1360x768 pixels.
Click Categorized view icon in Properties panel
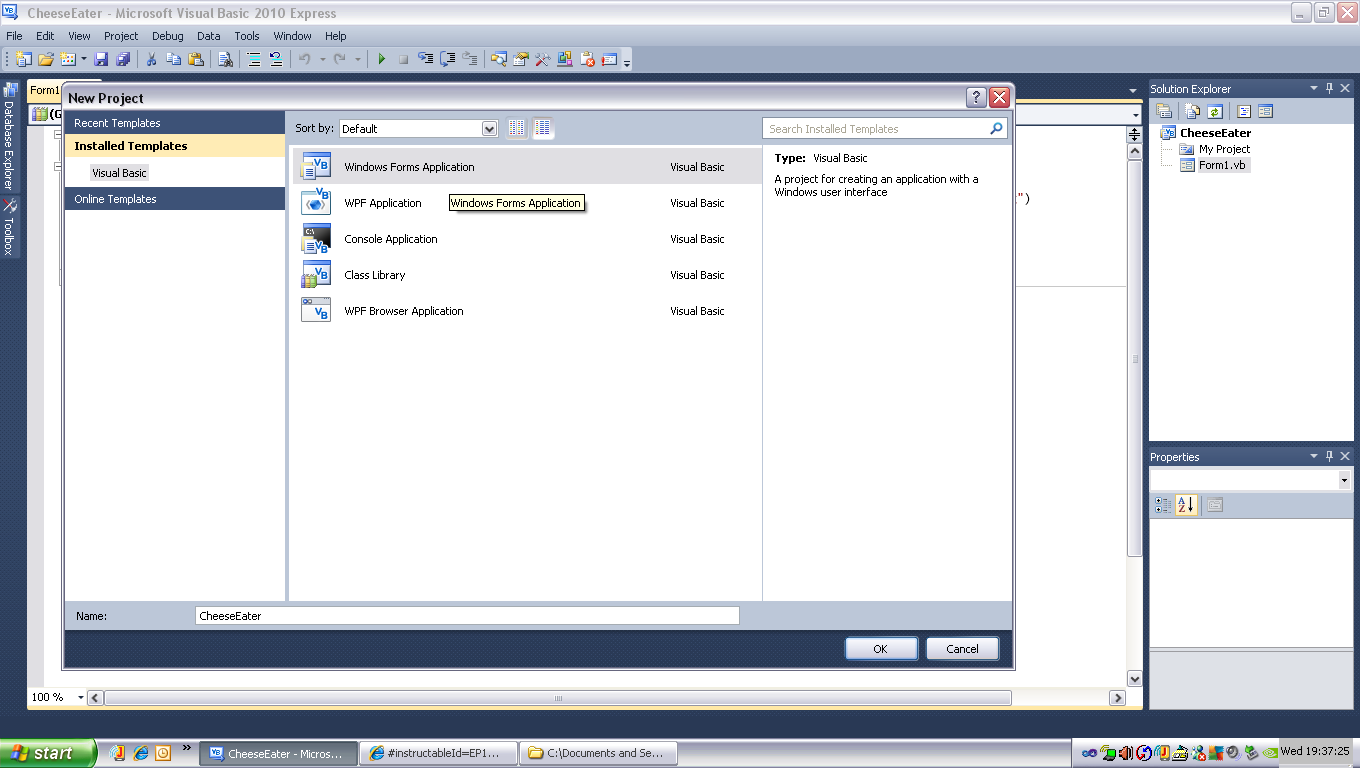(1163, 505)
